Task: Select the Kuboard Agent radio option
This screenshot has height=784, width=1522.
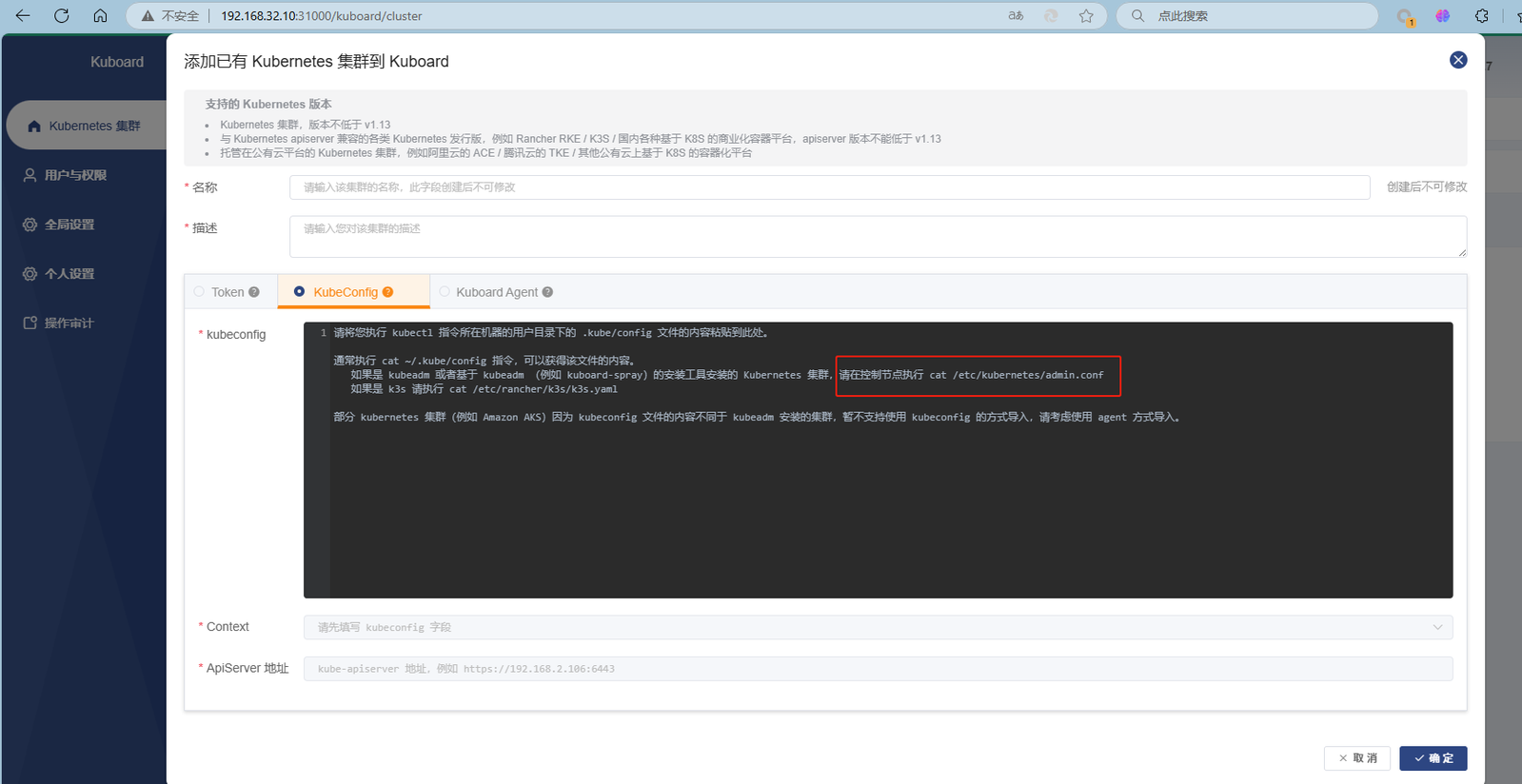Action: [x=445, y=292]
